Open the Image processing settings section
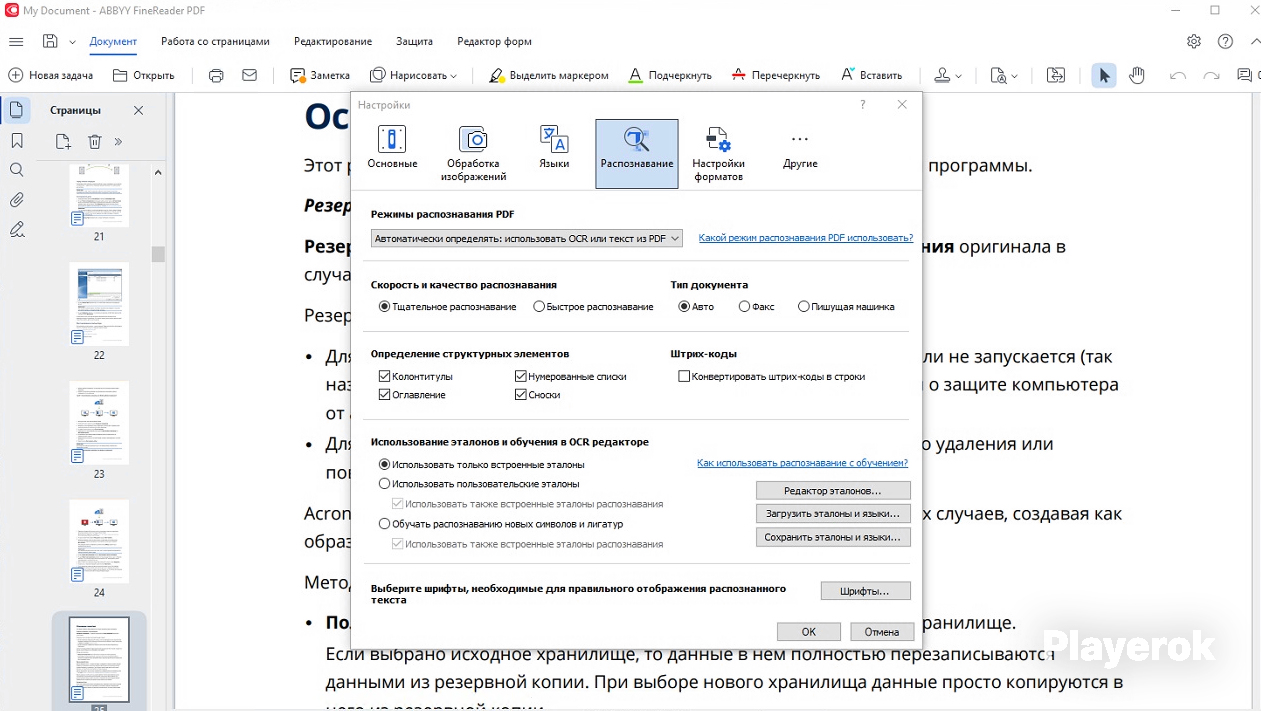 tap(473, 154)
